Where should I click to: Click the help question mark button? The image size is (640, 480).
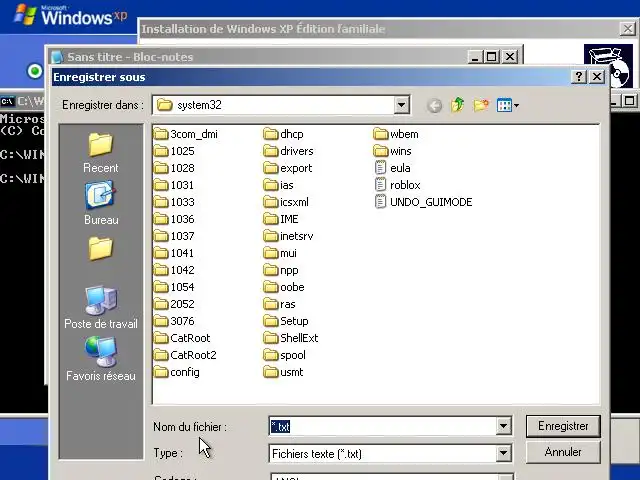[578, 76]
